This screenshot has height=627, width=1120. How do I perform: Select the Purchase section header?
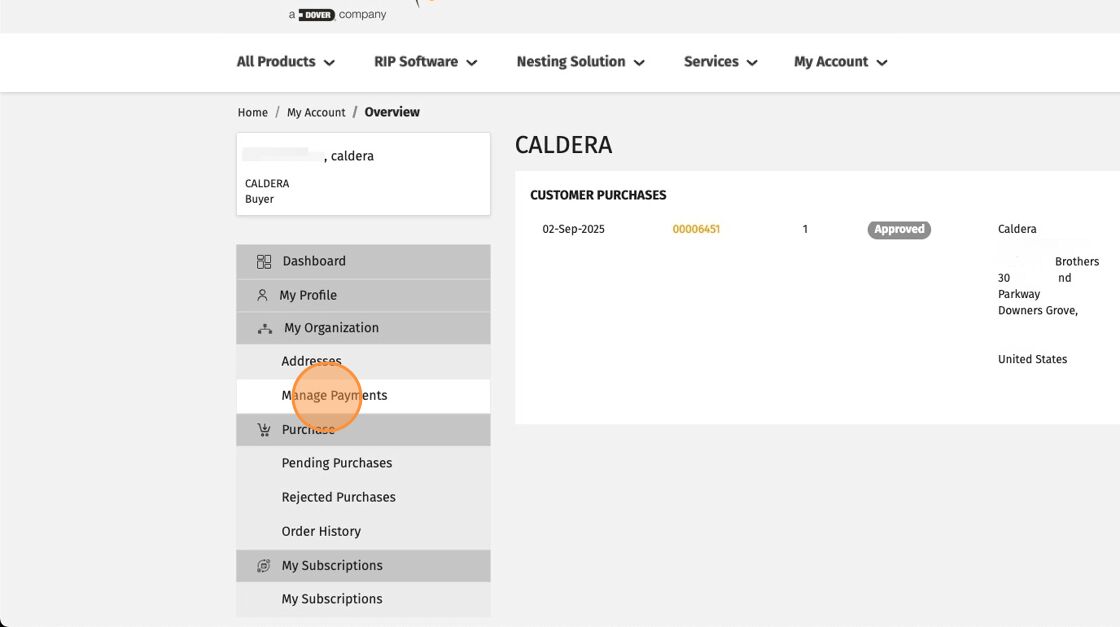coord(363,429)
